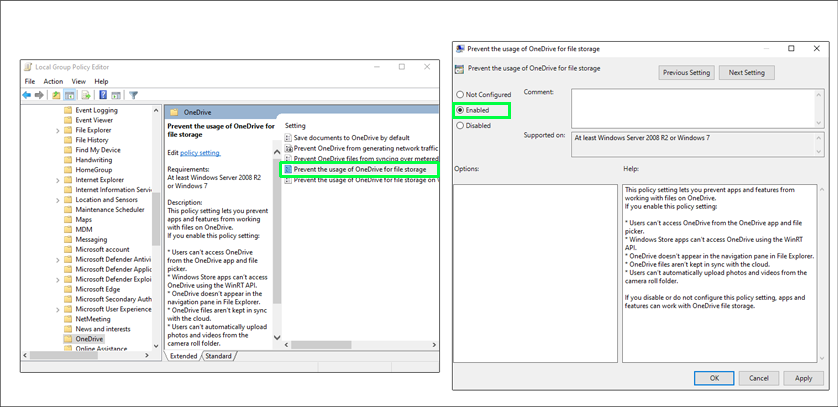Screen dimensions: 838x407
Task: Select the Enabled radio button
Action: tap(460, 110)
